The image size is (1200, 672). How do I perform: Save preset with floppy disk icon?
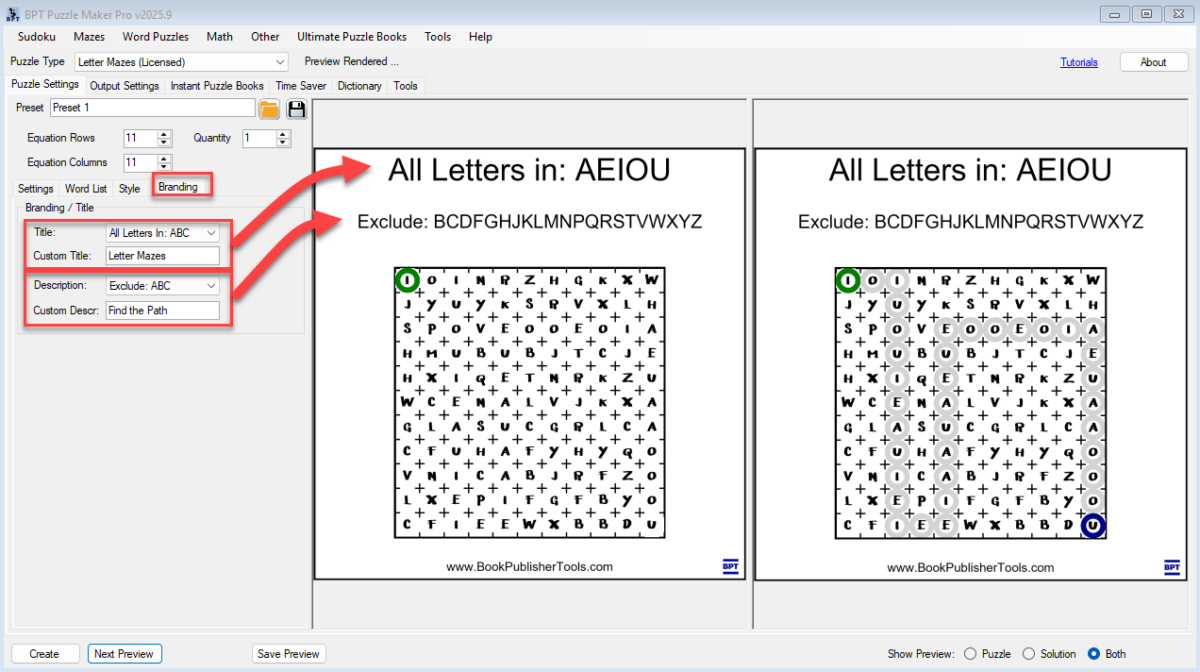pos(296,109)
